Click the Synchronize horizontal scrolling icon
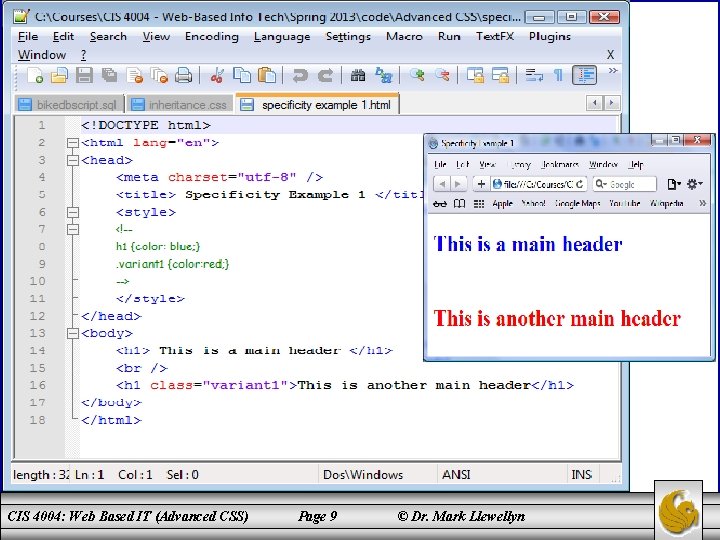 point(500,75)
